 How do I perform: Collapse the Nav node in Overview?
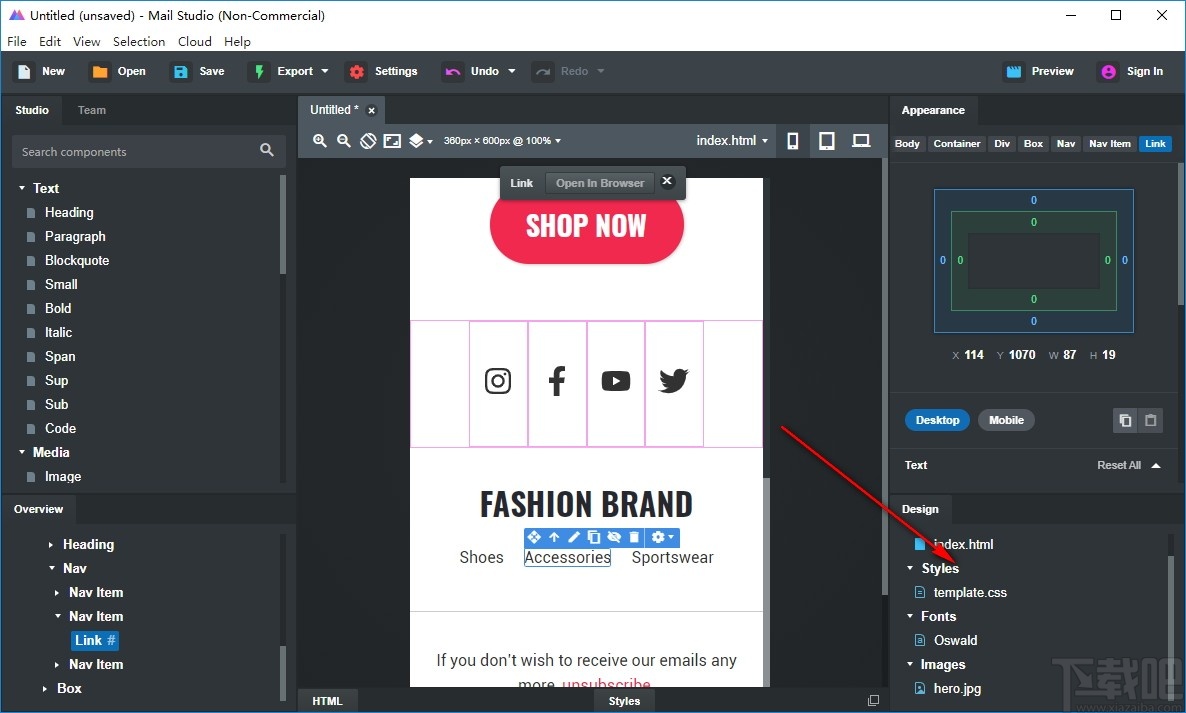[x=51, y=569]
